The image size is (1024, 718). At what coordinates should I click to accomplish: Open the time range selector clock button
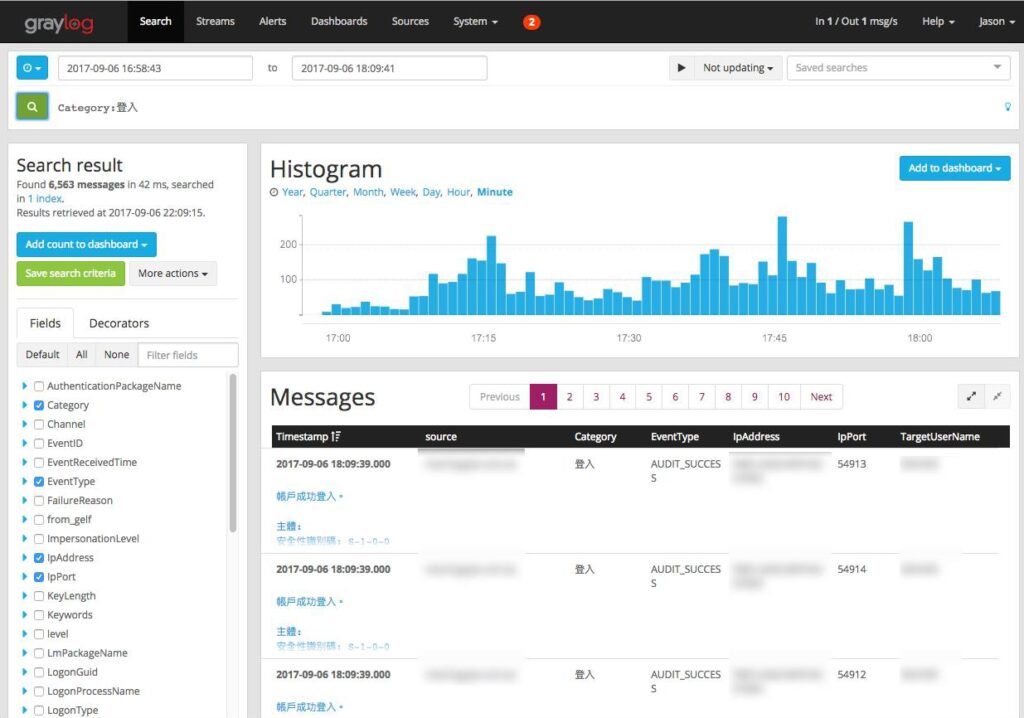(x=32, y=68)
